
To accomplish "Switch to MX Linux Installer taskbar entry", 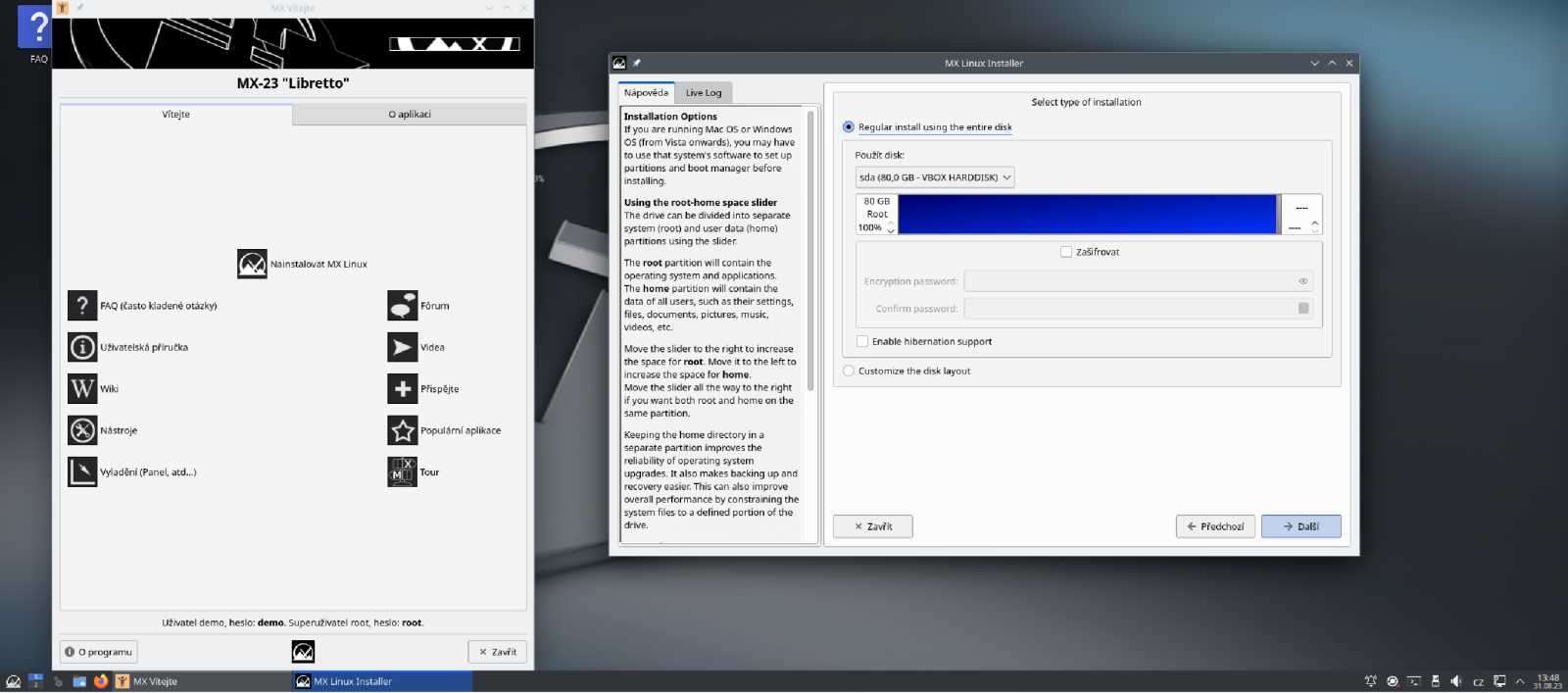I will [x=382, y=681].
